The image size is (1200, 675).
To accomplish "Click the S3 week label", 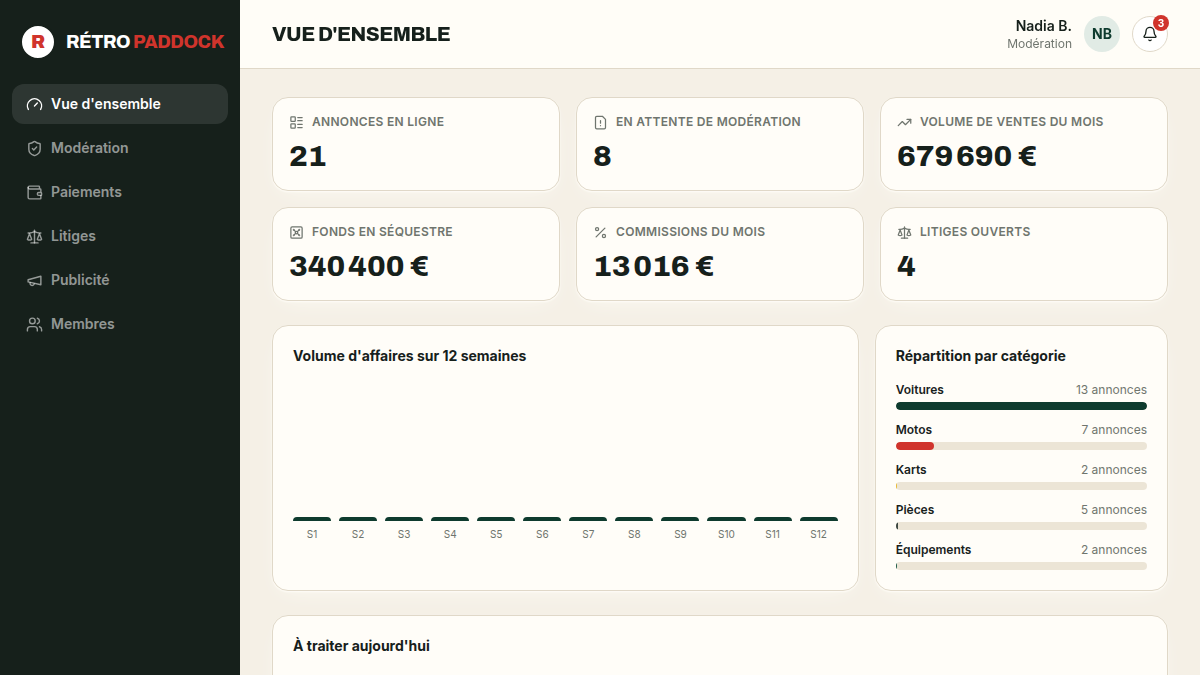I will [404, 535].
